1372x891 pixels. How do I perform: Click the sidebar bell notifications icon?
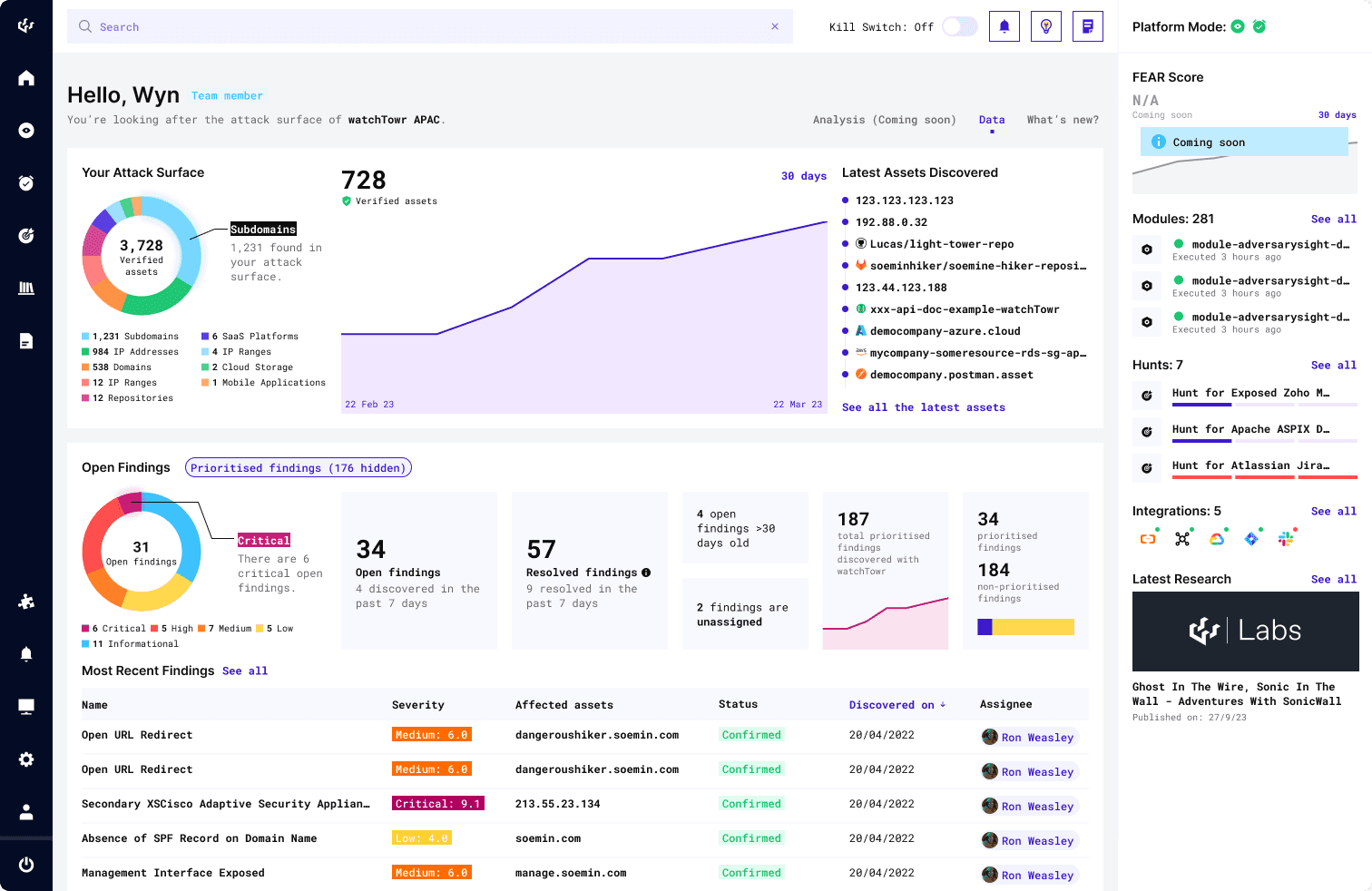coord(26,654)
